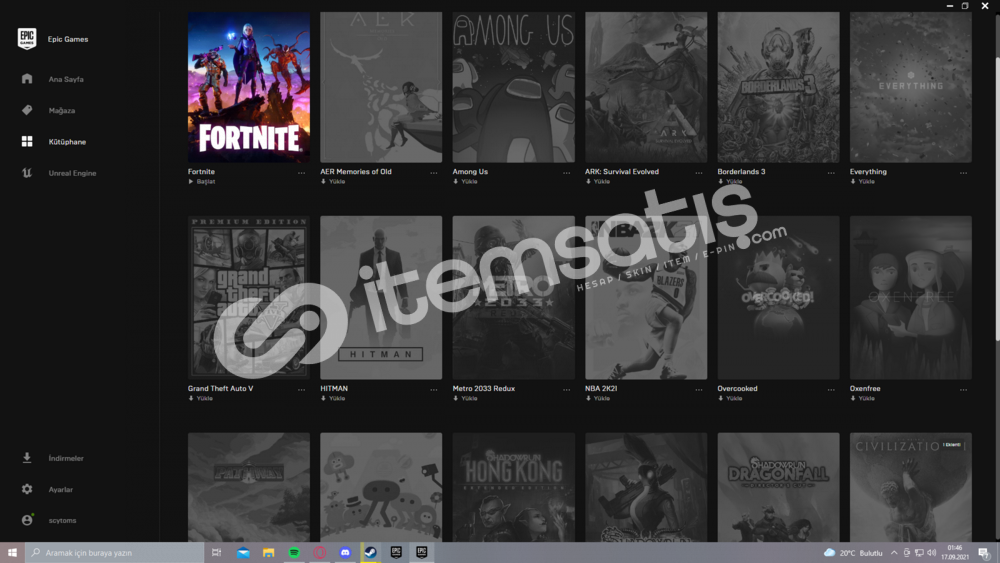Viewport: 1000px width, 563px height.
Task: Open Civilization cover thumbnail
Action: click(911, 487)
